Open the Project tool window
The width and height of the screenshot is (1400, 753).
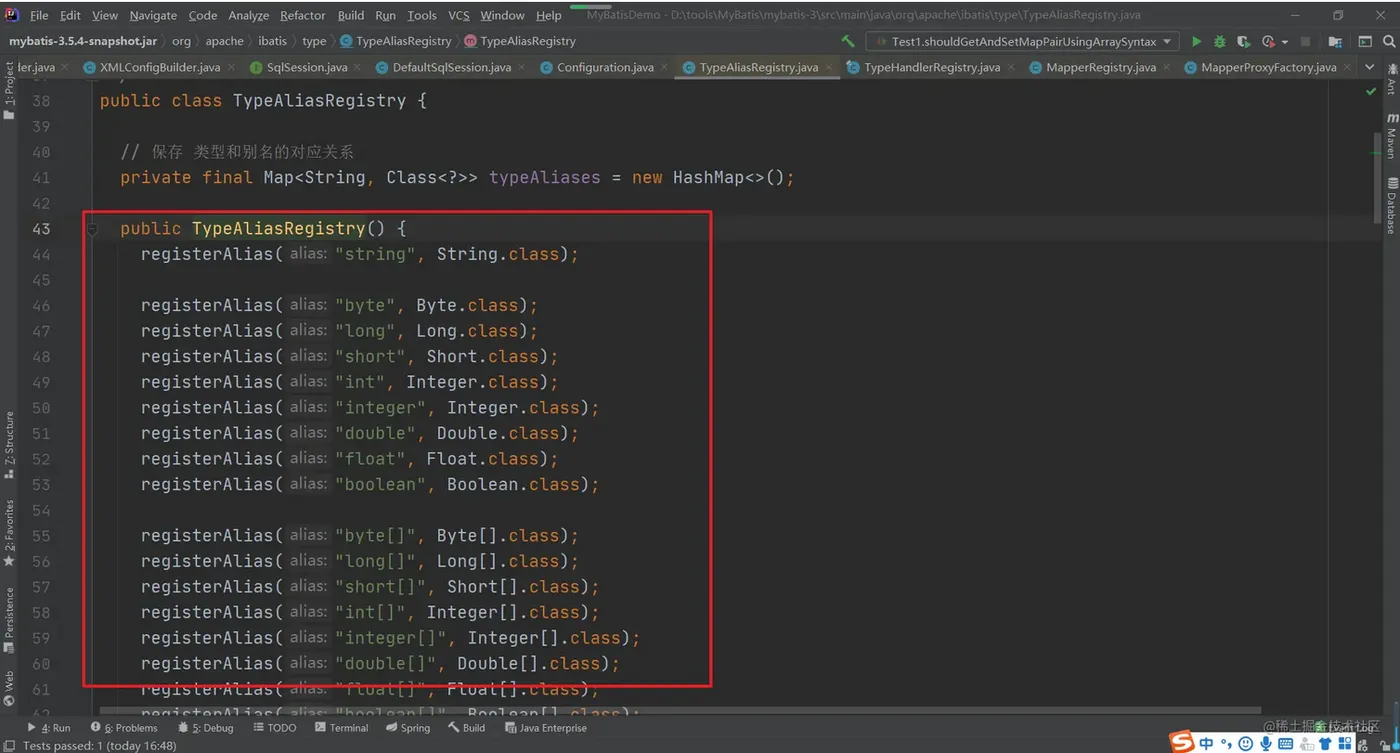tap(9, 92)
